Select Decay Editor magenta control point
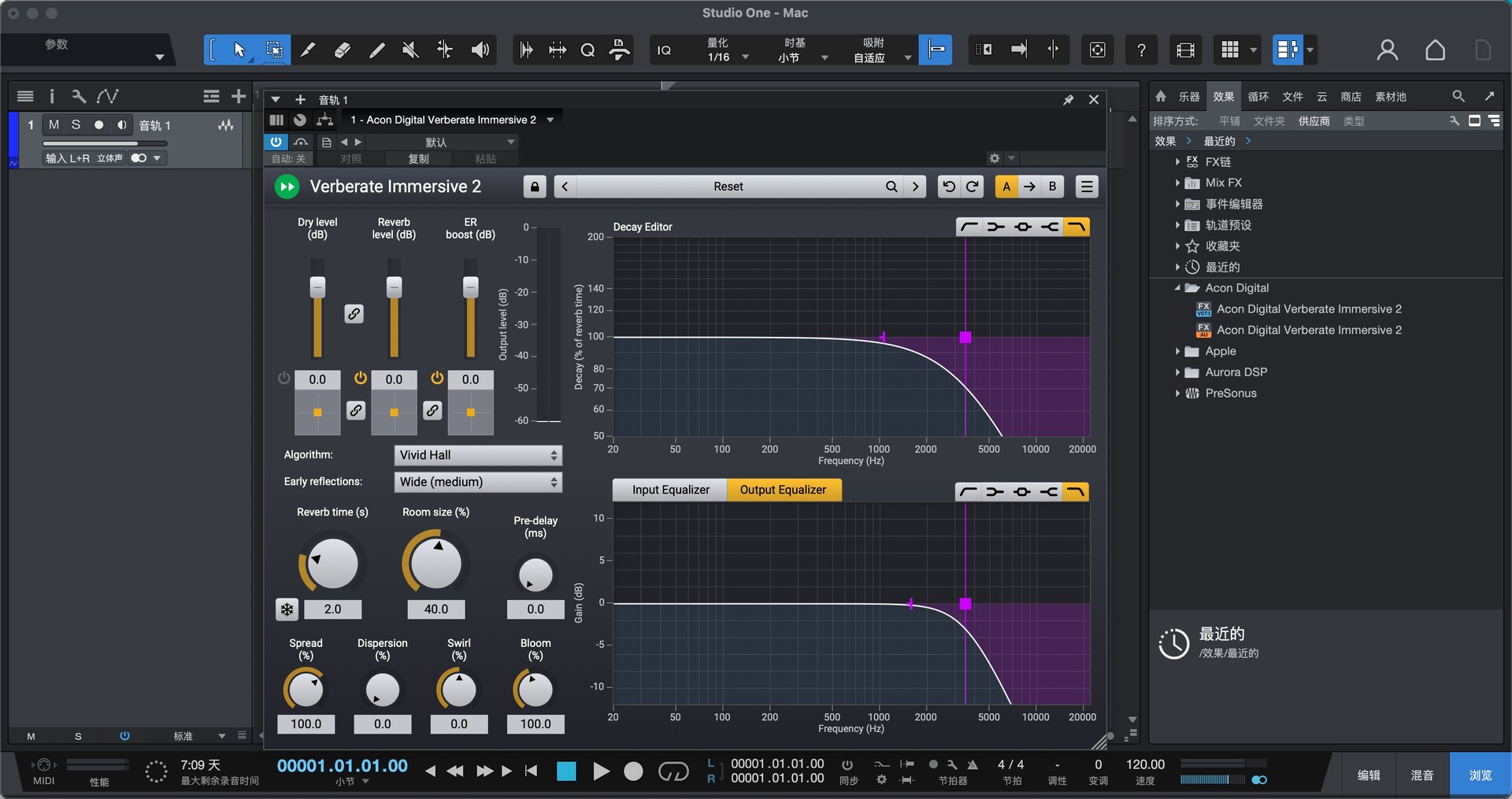Viewport: 1512px width, 799px height. pos(965,337)
